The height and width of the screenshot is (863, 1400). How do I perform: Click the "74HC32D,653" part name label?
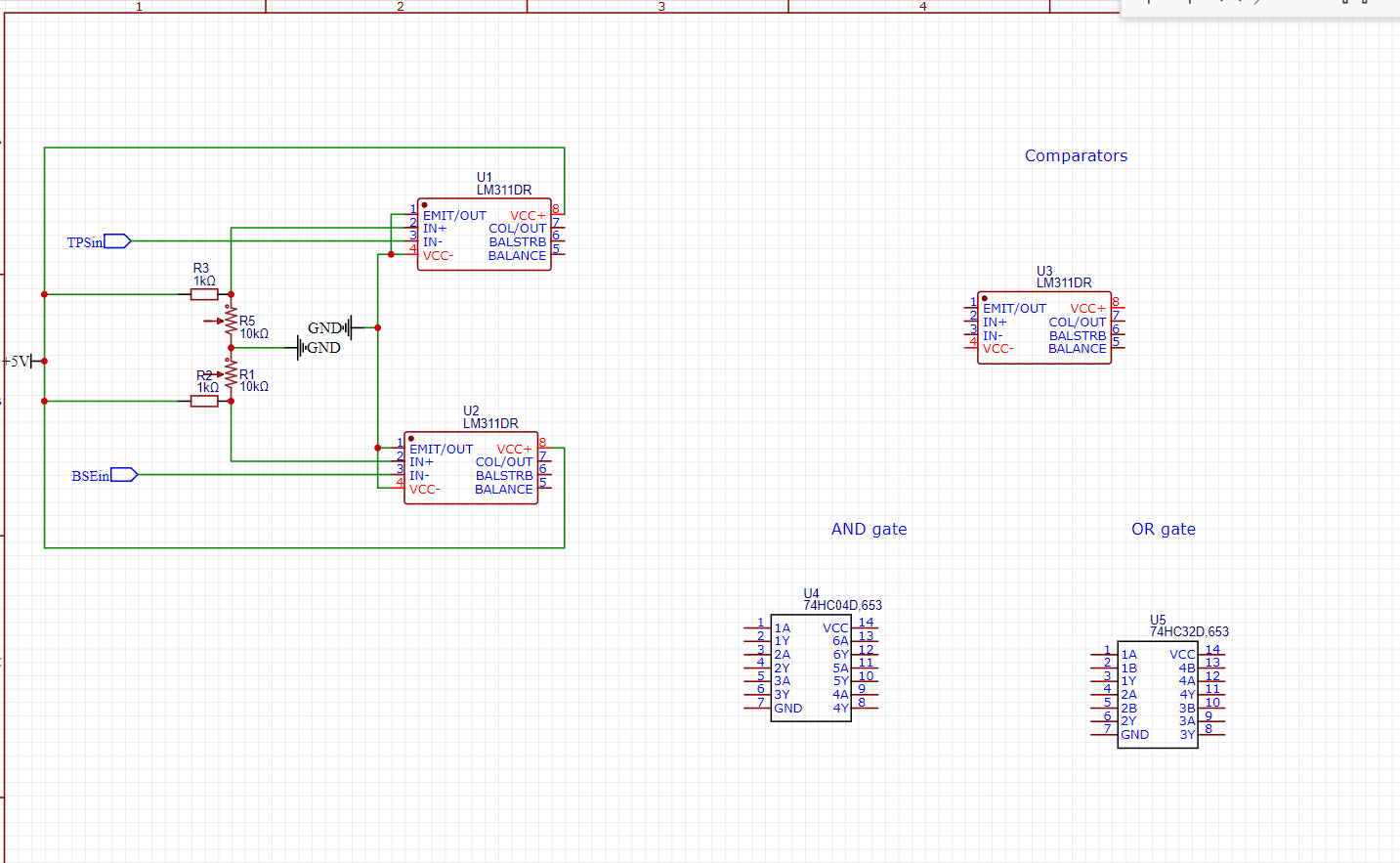tap(1189, 631)
